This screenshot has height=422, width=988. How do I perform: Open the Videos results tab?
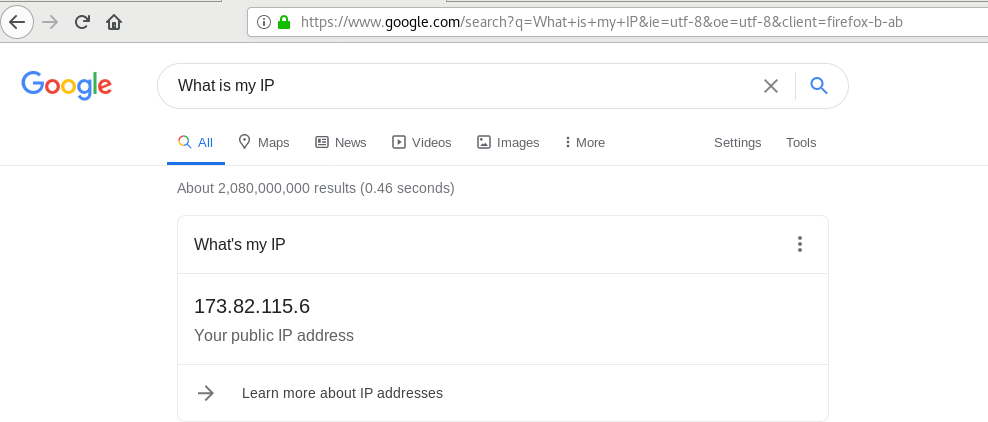[x=422, y=143]
